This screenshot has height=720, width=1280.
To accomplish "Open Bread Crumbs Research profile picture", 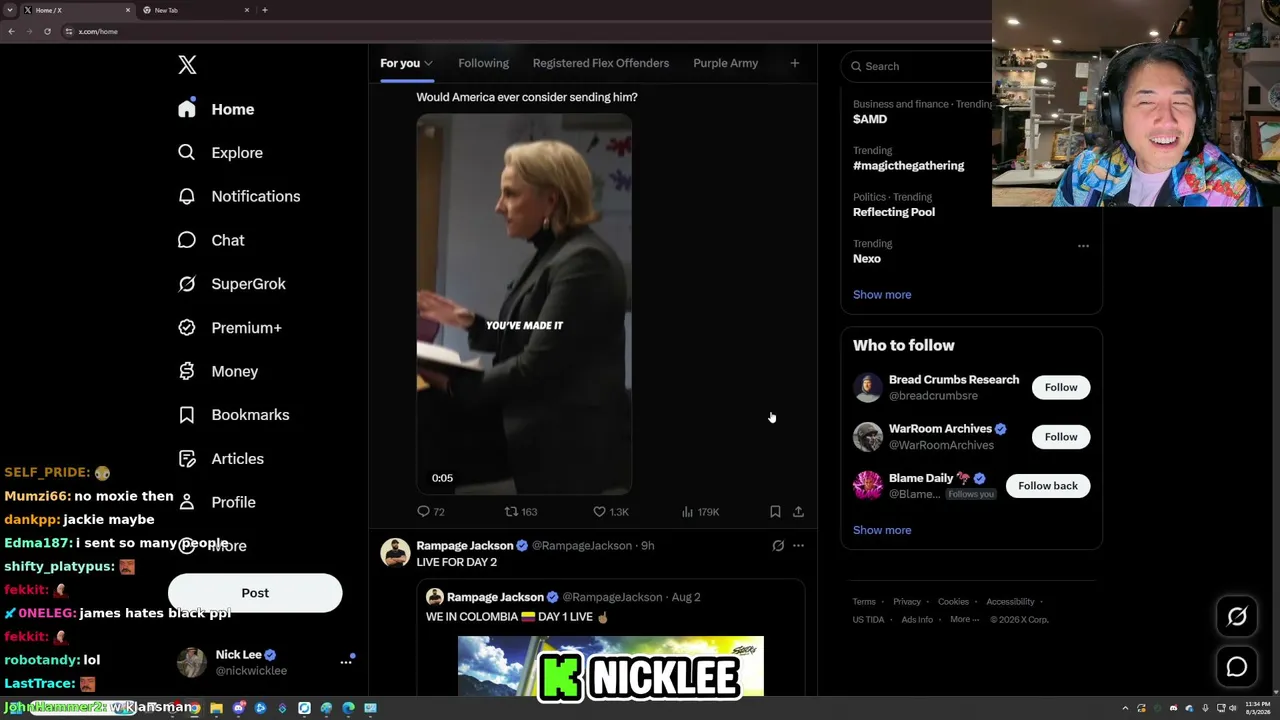I will coord(868,388).
